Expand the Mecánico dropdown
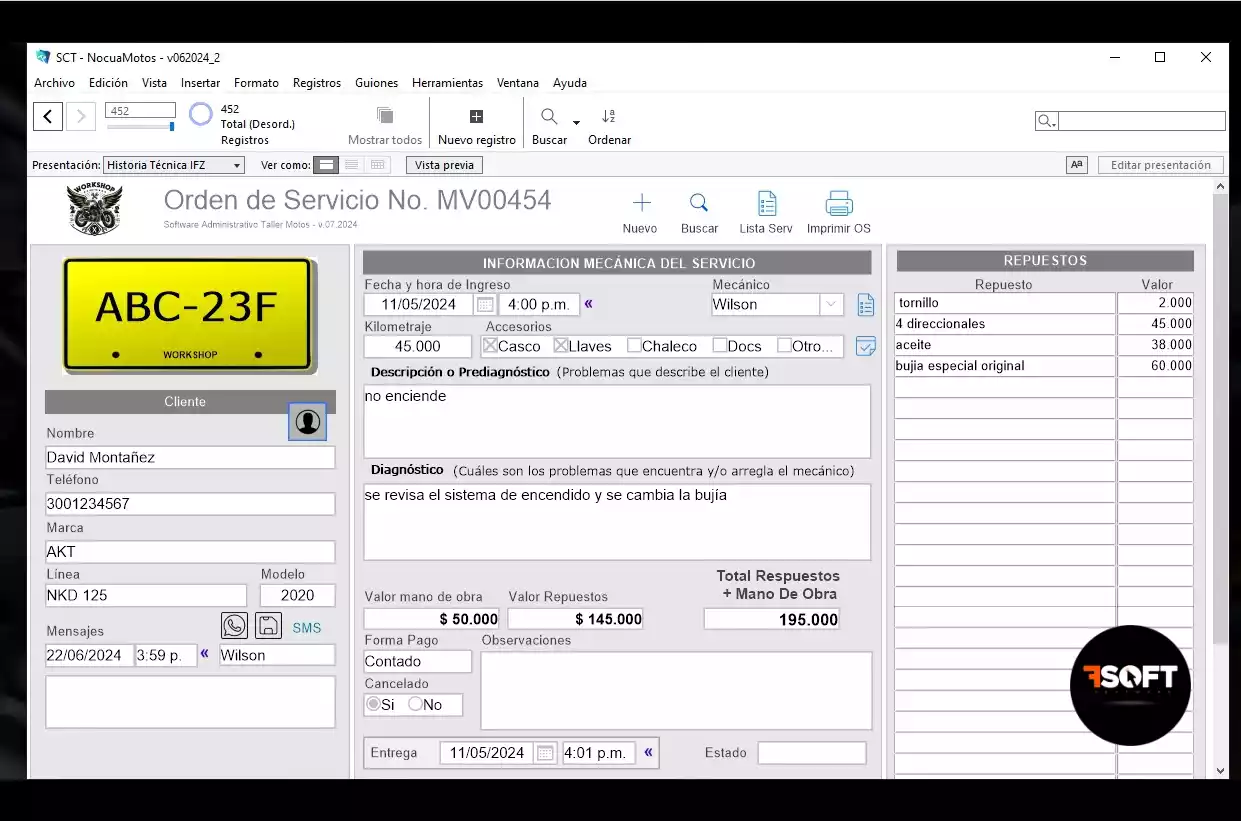 (831, 304)
